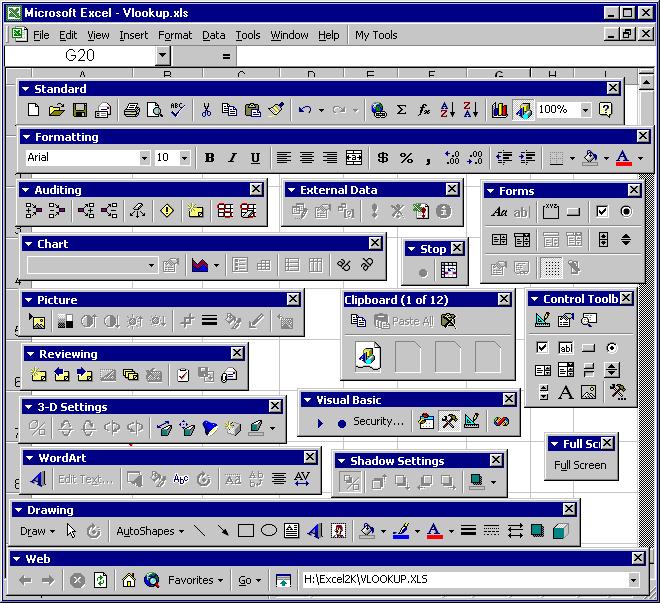Open the Name Box dropdown arrow

click(x=162, y=56)
